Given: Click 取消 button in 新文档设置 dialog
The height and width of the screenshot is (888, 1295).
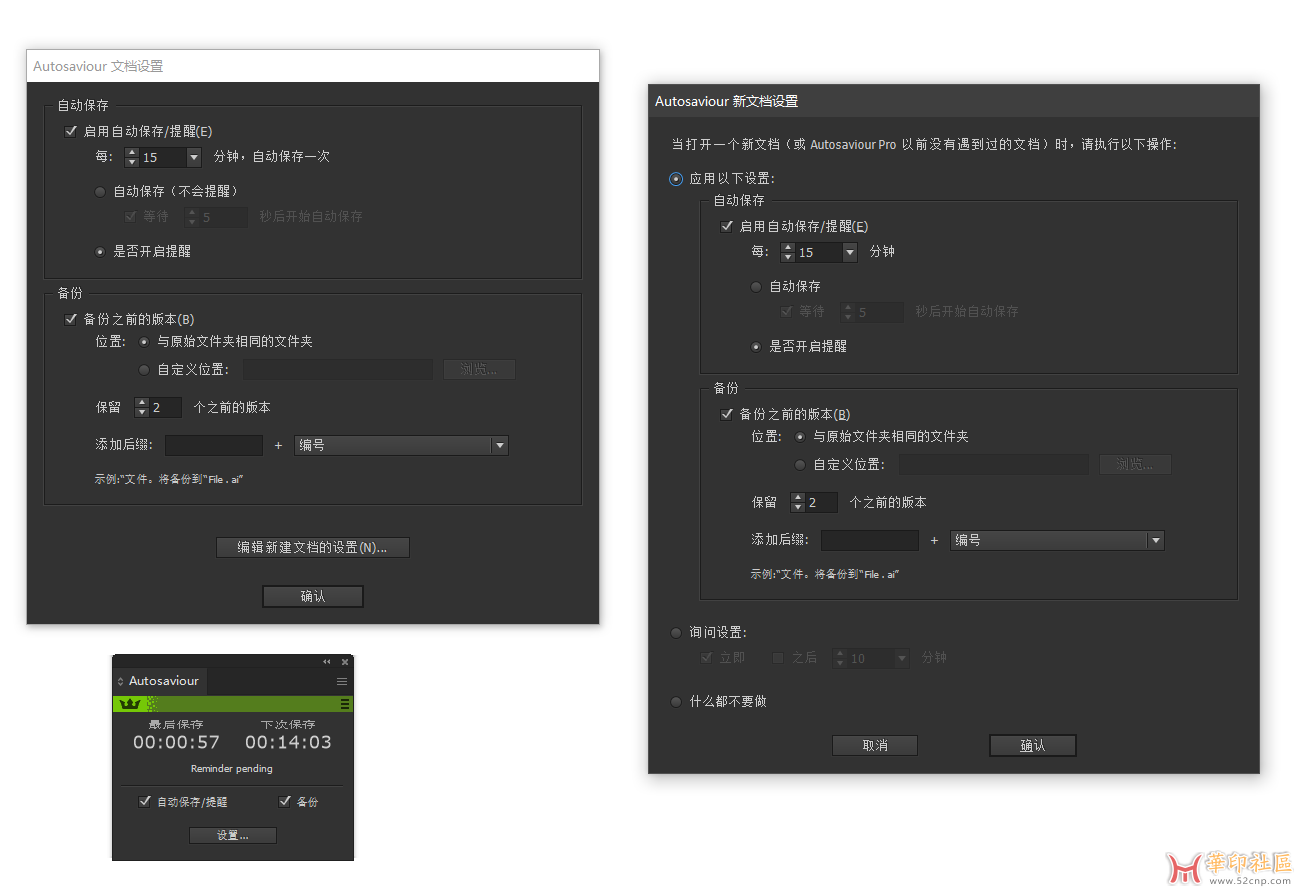Looking at the screenshot, I should pos(875,745).
